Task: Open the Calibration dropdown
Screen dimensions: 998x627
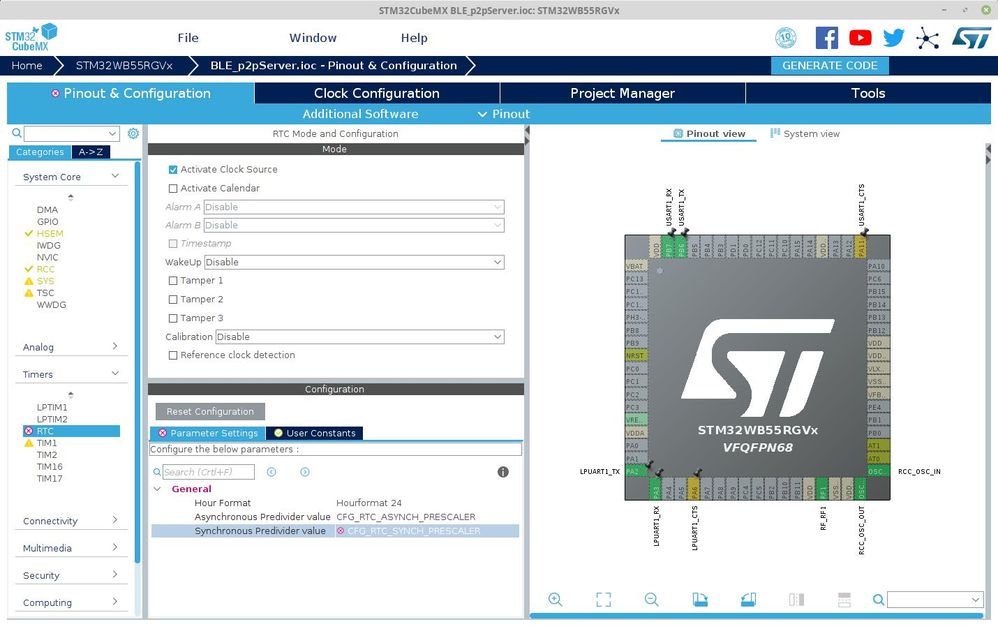Action: pos(360,337)
